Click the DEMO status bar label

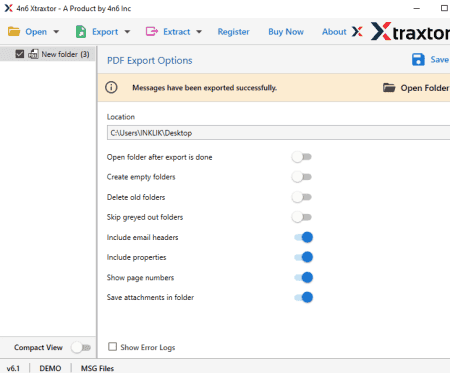pos(50,368)
